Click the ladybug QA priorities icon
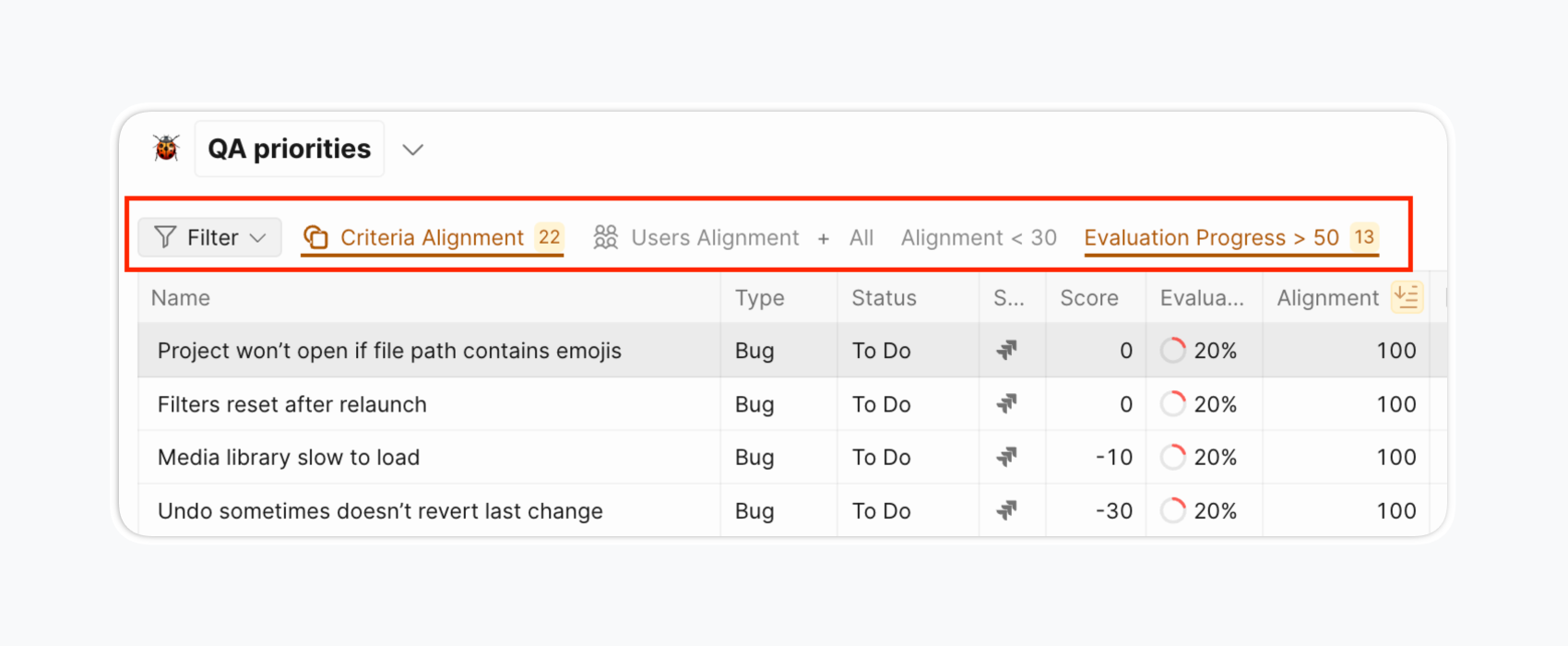The image size is (1568, 646). click(x=166, y=149)
